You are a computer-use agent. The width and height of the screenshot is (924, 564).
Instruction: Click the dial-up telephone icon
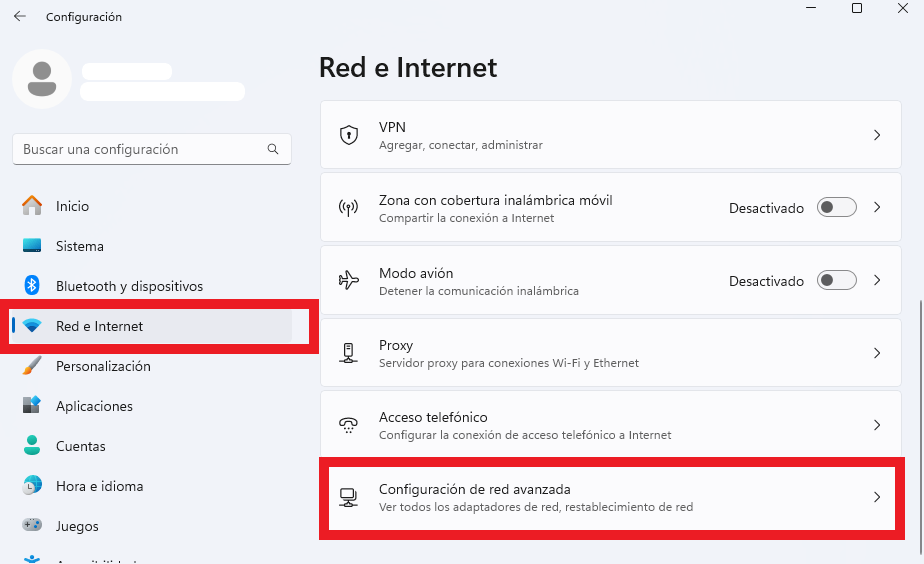(348, 425)
